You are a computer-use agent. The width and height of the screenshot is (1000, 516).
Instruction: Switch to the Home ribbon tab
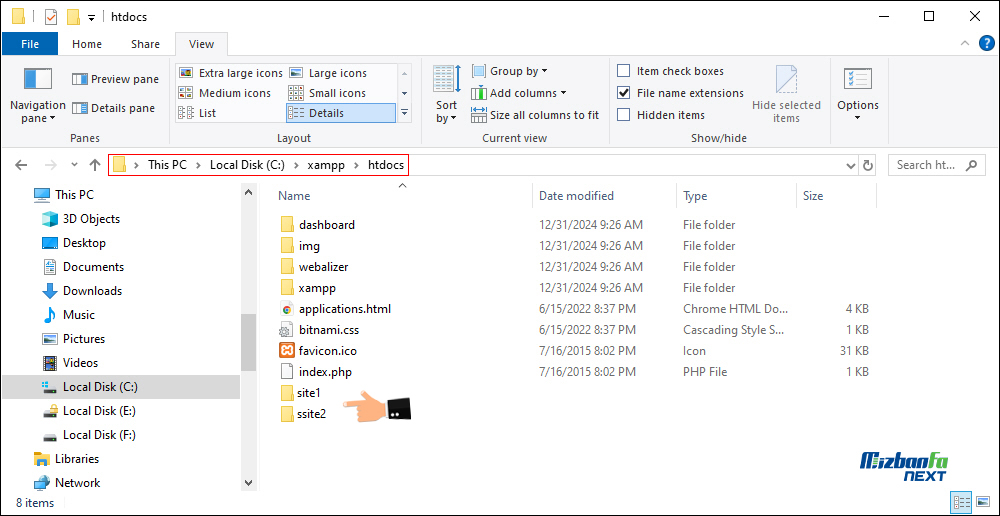pos(87,44)
